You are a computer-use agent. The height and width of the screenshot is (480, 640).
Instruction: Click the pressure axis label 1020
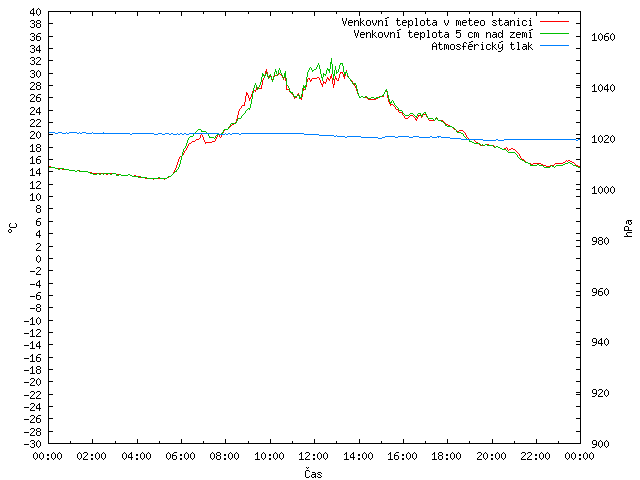click(603, 139)
